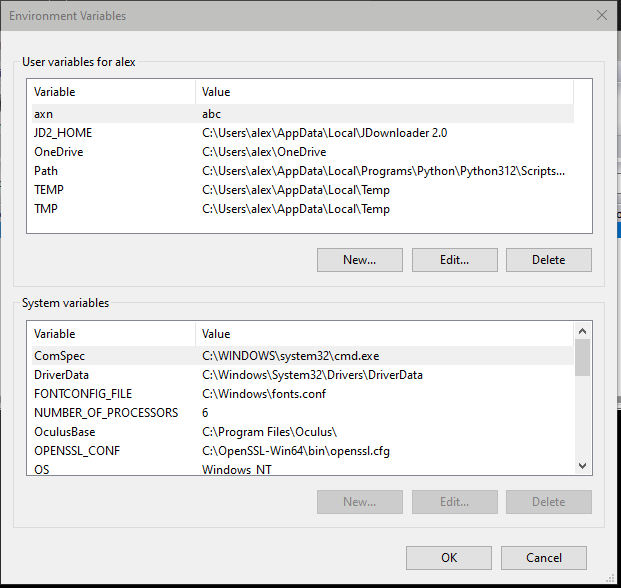
Task: Click Value column header in user variables
Action: click(384, 92)
